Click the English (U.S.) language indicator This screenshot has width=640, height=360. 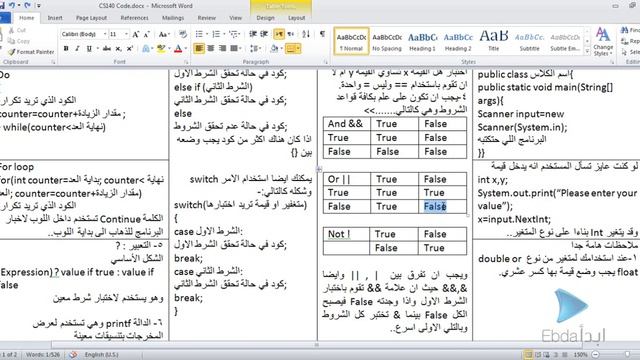pyautogui.click(x=101, y=355)
